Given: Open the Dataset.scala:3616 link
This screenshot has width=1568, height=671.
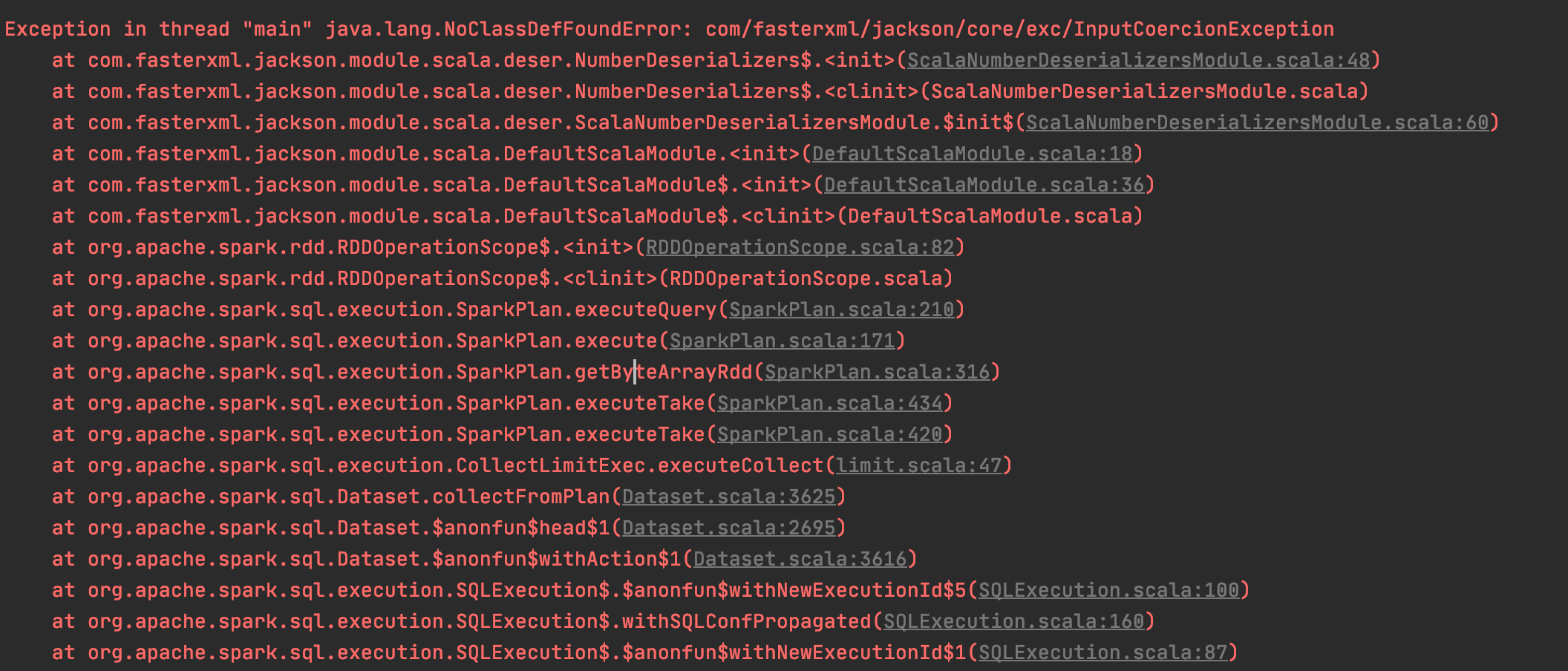Looking at the screenshot, I should pos(800,559).
